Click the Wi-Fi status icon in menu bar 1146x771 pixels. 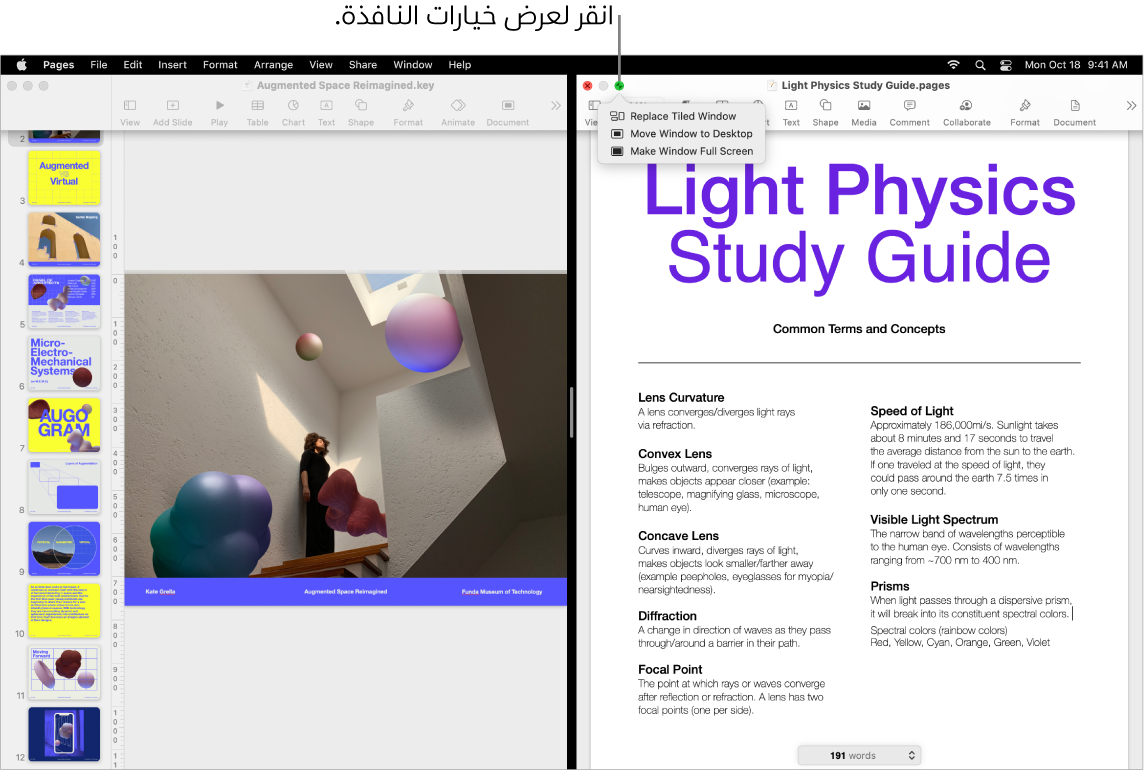(x=954, y=64)
